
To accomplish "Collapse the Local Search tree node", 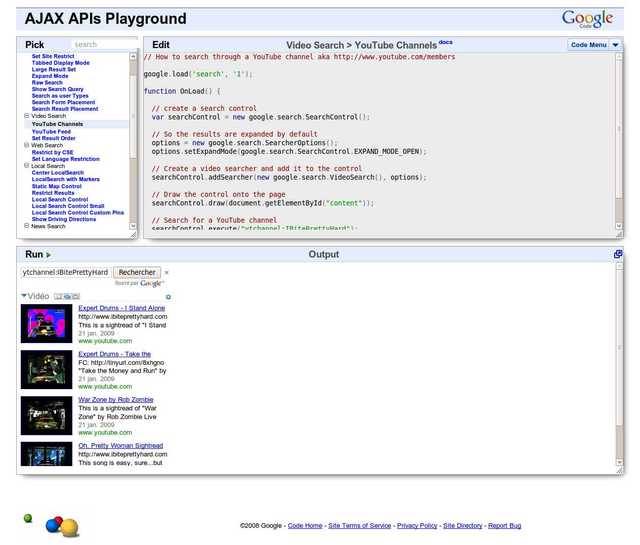I will [27, 166].
